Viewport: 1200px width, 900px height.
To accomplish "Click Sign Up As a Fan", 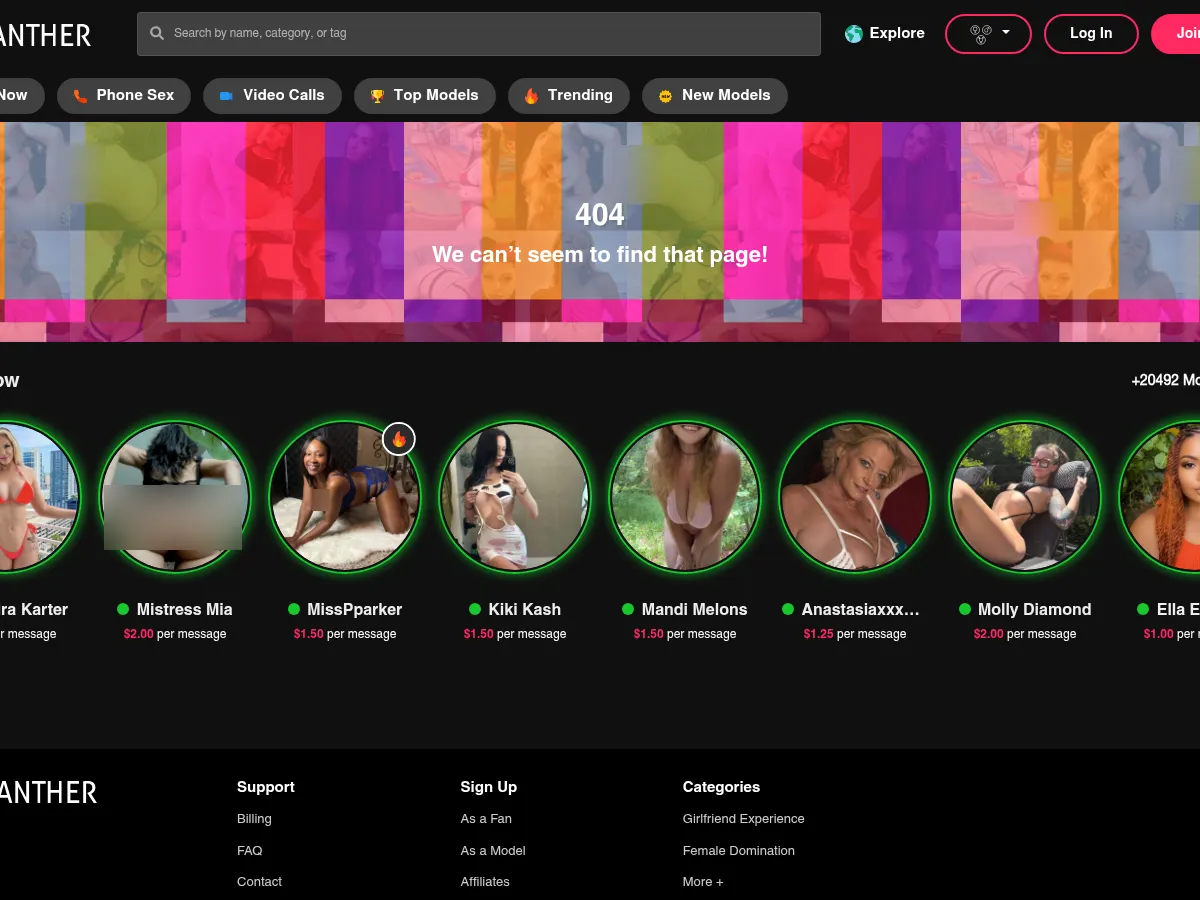I will click(x=486, y=818).
